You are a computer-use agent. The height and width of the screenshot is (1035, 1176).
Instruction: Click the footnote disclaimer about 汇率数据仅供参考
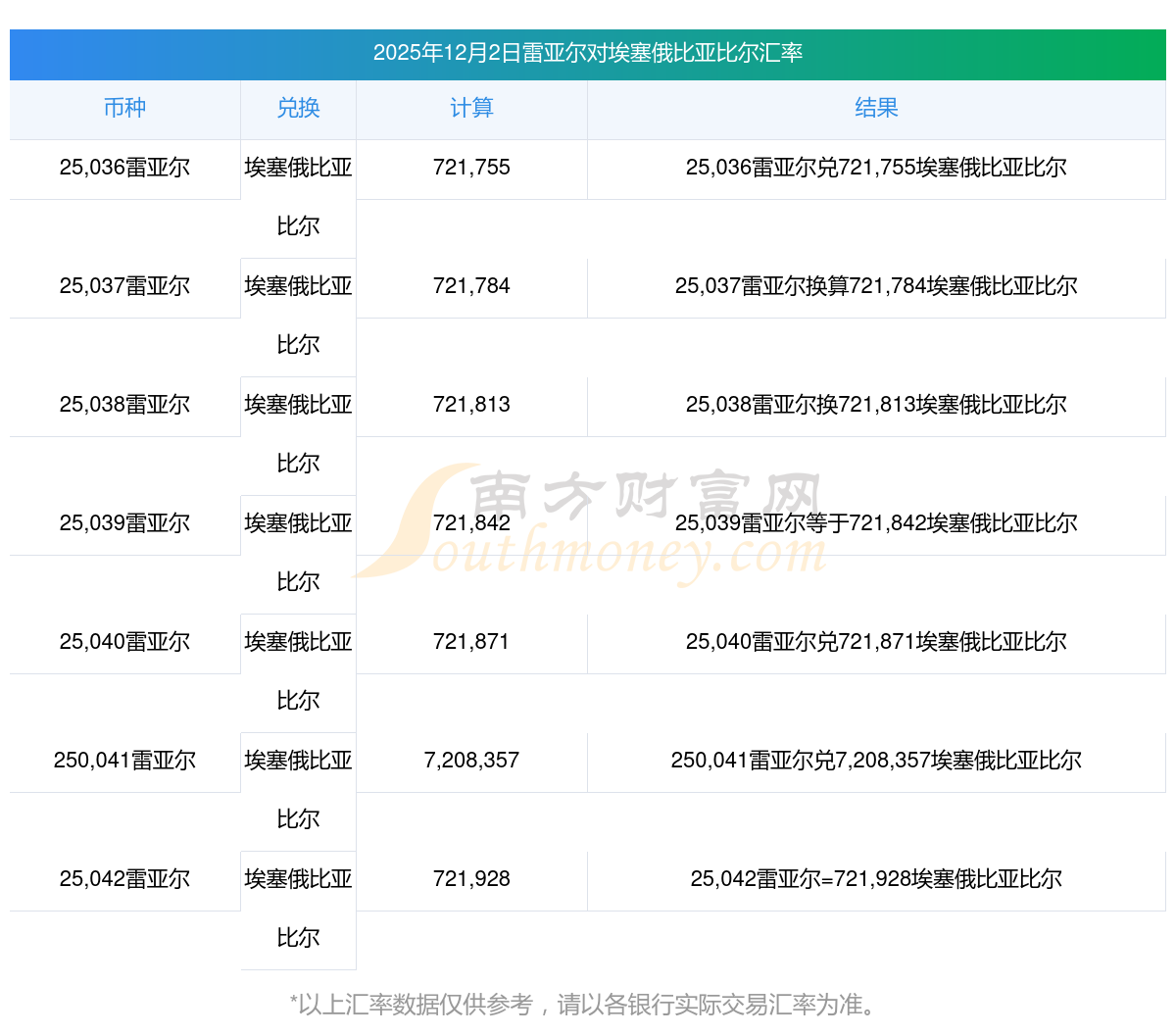point(586,1005)
